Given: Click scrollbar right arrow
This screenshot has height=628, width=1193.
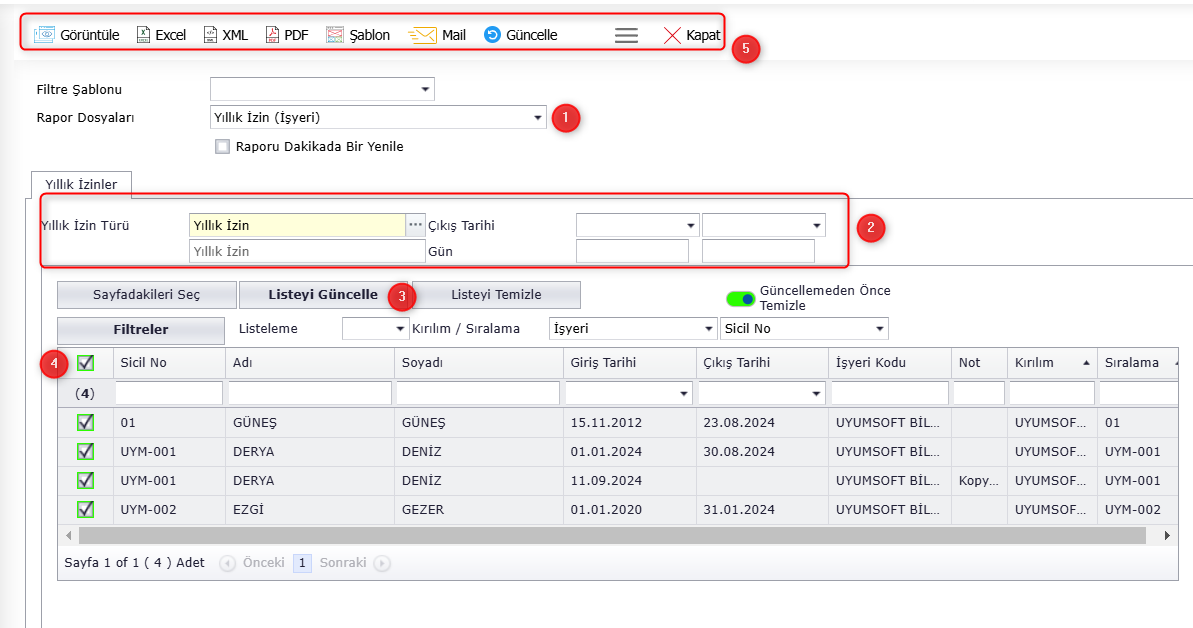Looking at the screenshot, I should (x=1168, y=536).
